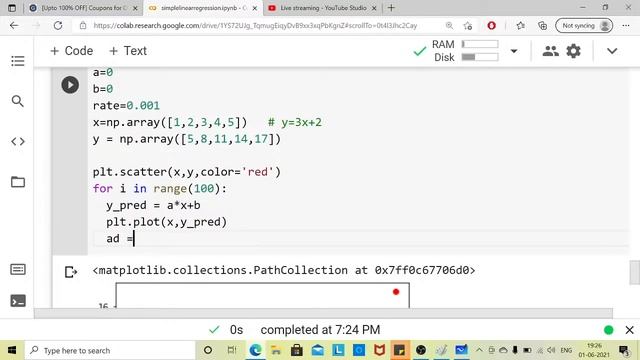Click the green connection status dot
This screenshot has height=360, width=640.
[x=609, y=330]
